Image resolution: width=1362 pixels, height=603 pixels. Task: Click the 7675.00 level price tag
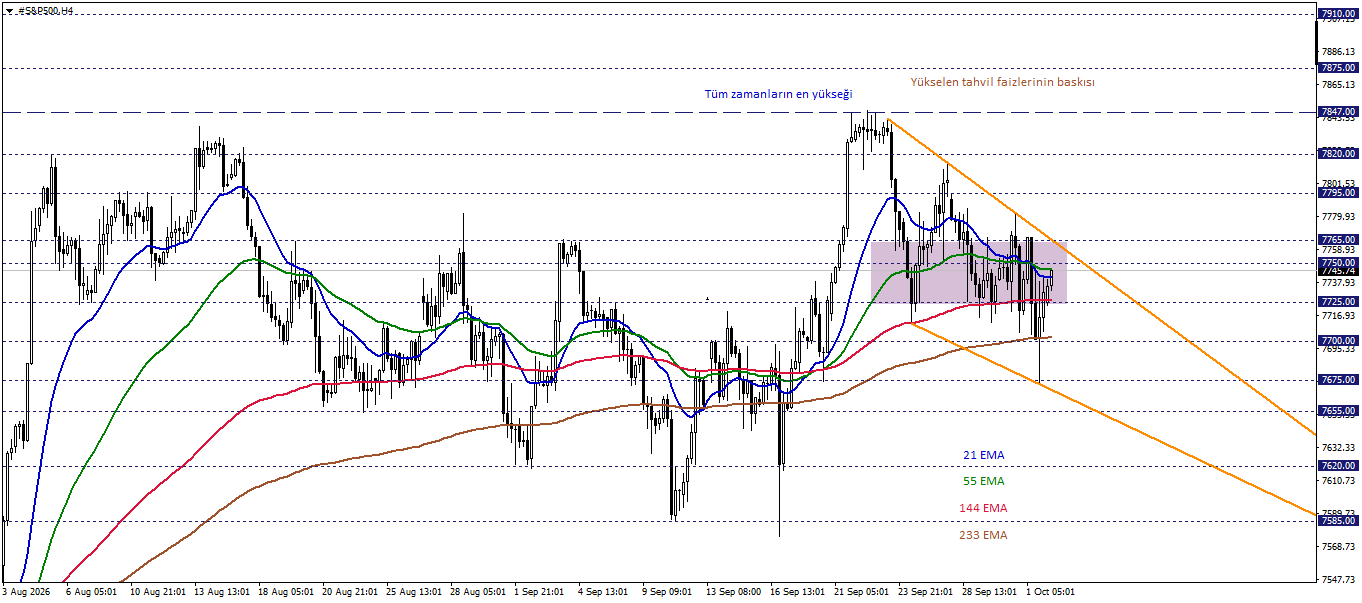(x=1338, y=379)
